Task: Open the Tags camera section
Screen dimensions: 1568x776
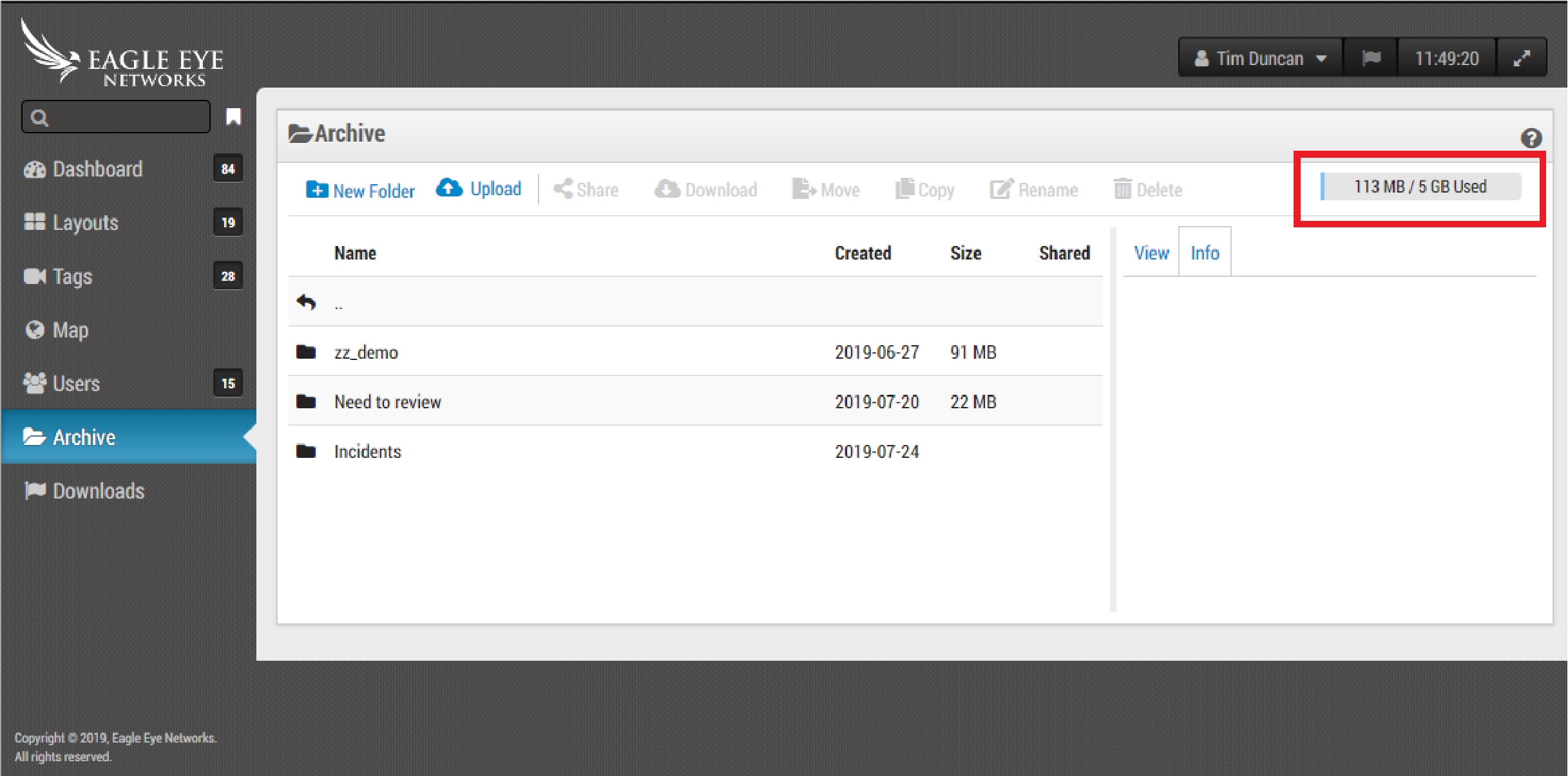Action: click(x=72, y=276)
